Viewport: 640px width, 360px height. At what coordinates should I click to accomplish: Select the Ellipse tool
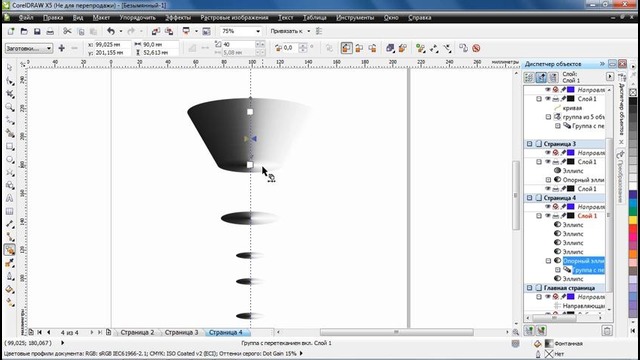click(x=10, y=160)
